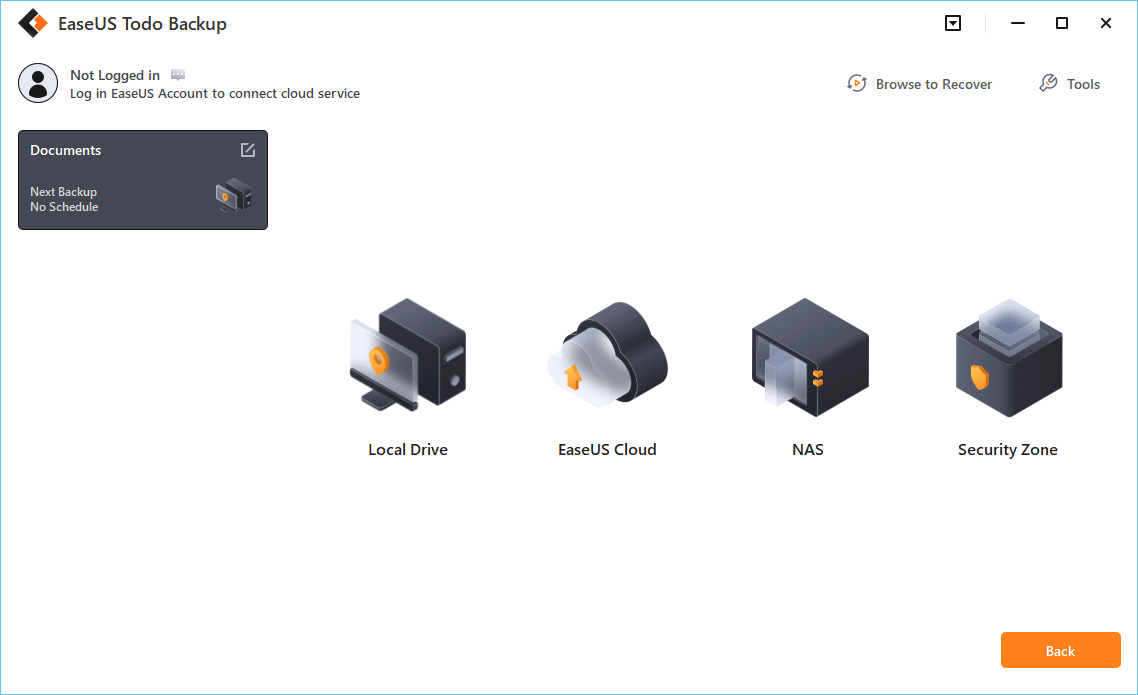Click the EaseUS logo in title bar
1138x695 pixels.
(33, 23)
